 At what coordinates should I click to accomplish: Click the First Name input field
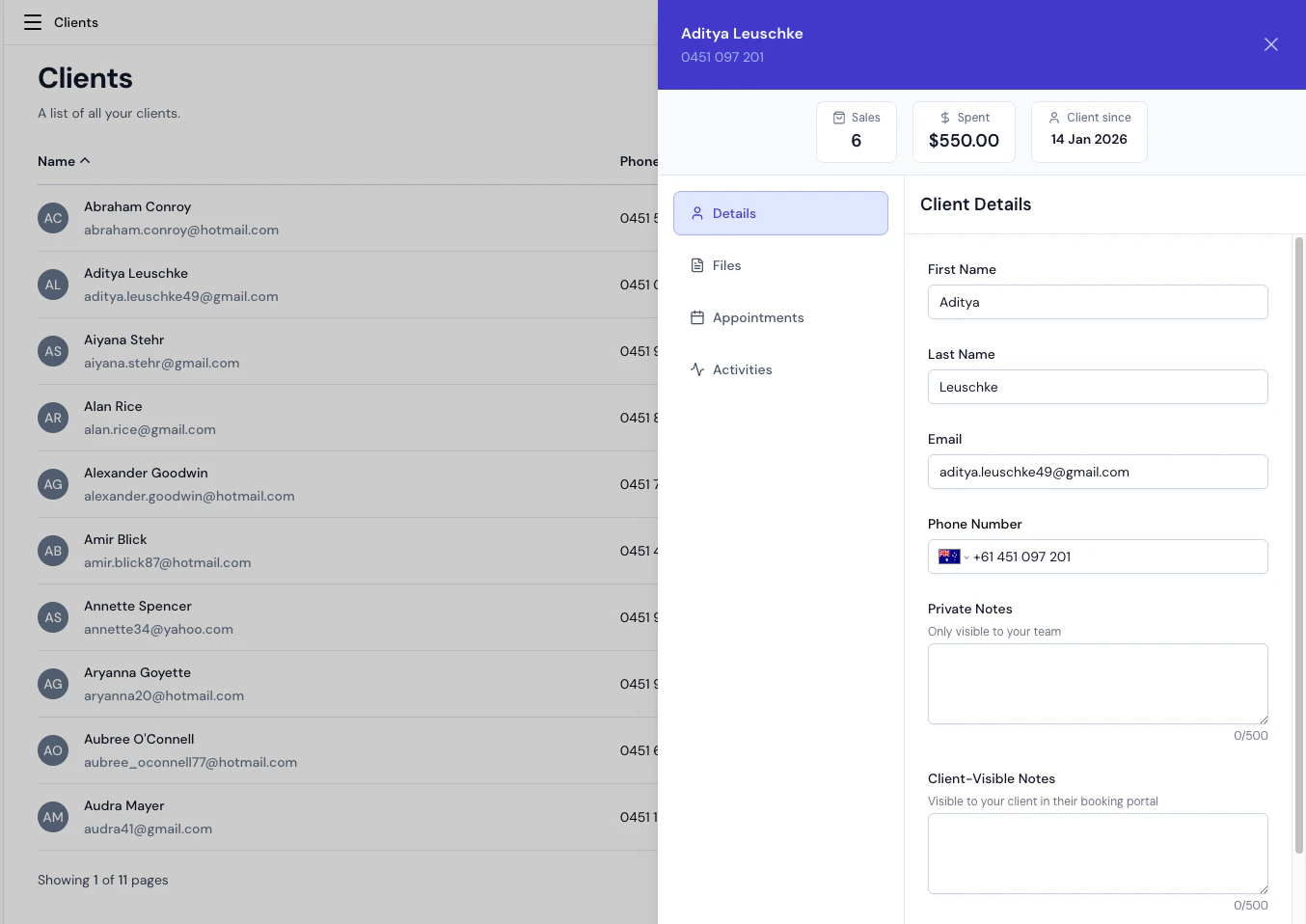click(1098, 302)
